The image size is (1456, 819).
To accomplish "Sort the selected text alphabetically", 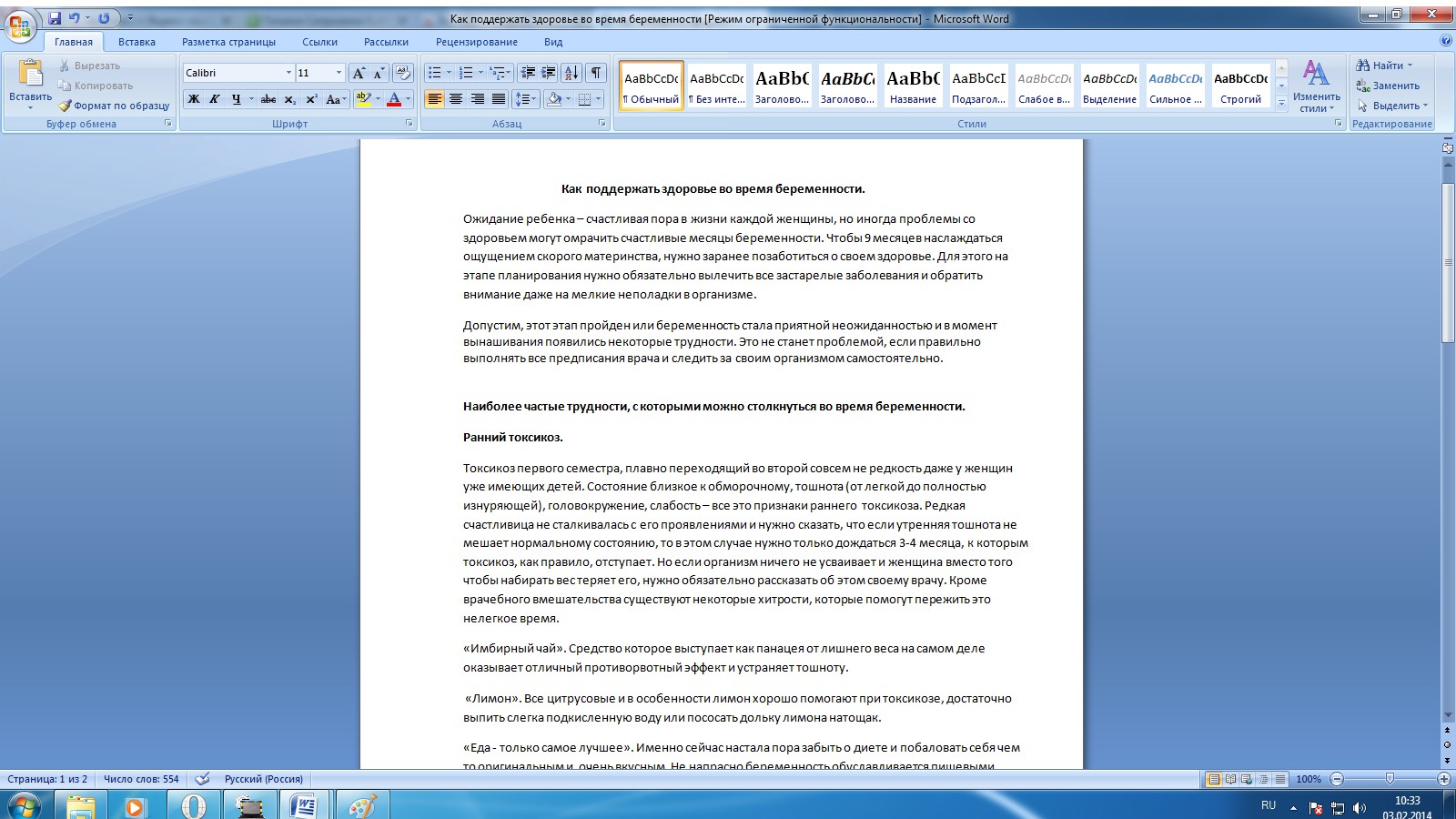I will 571,73.
